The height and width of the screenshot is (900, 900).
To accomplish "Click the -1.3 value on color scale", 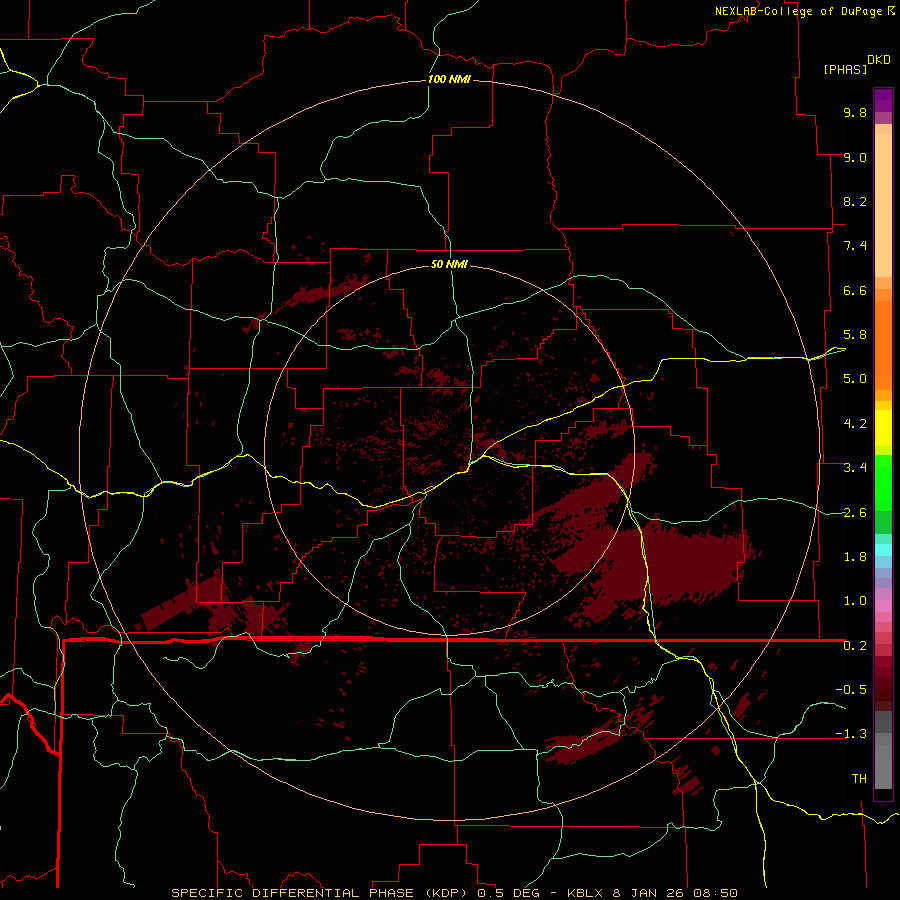I will [851, 734].
